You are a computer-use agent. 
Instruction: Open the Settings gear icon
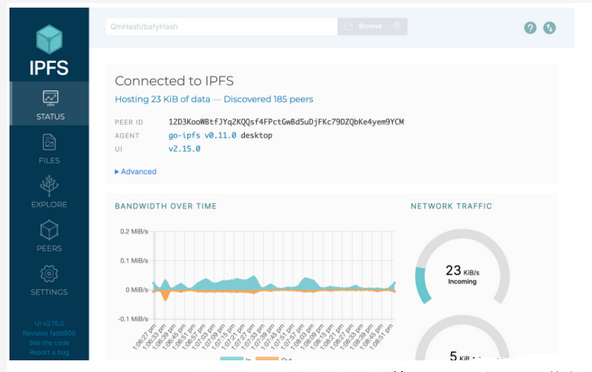click(x=49, y=273)
